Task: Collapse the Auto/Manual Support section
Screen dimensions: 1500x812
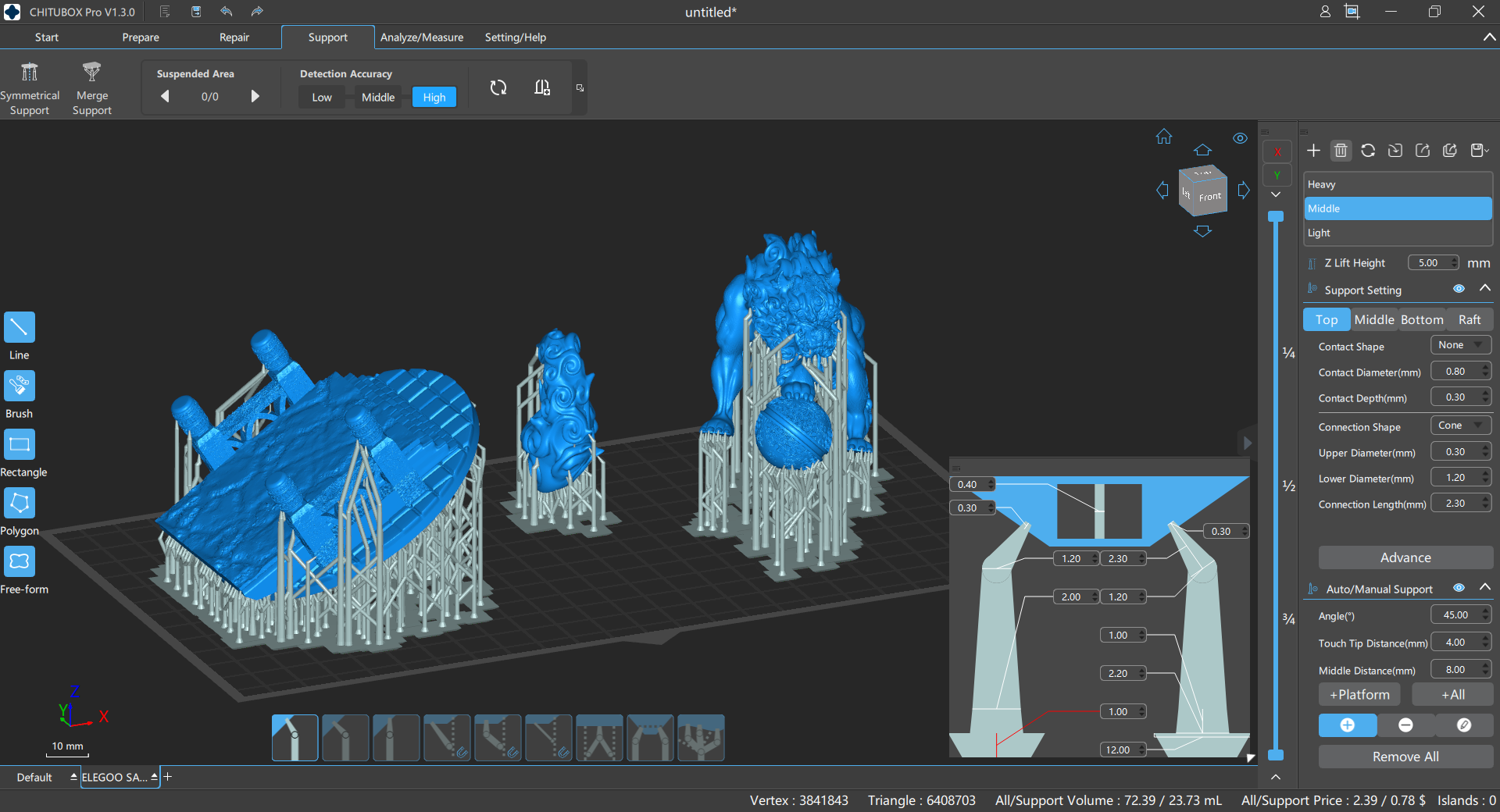Action: click(x=1485, y=587)
